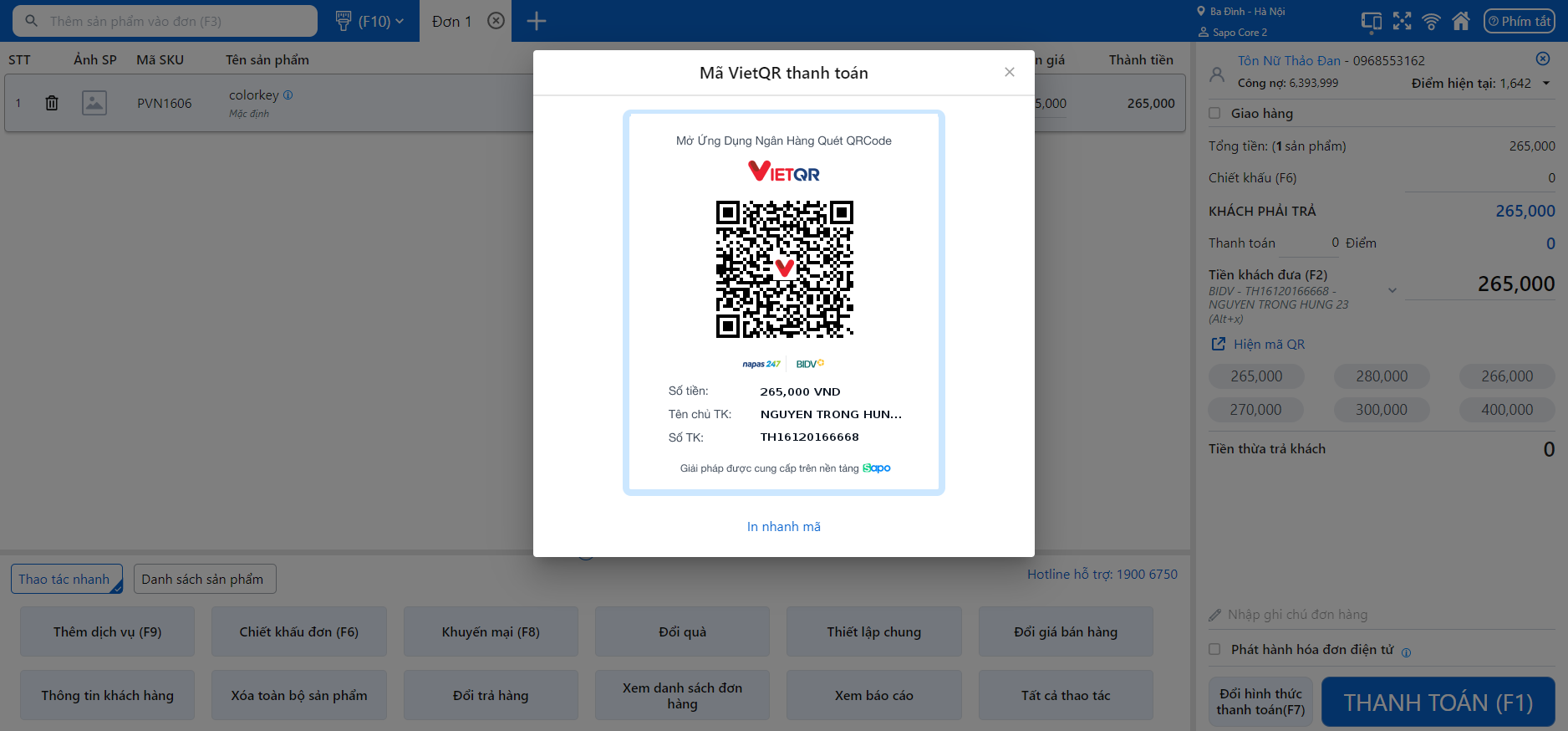Image resolution: width=1568 pixels, height=731 pixels.
Task: Edit the Thanh toán points field
Action: coord(1310,243)
